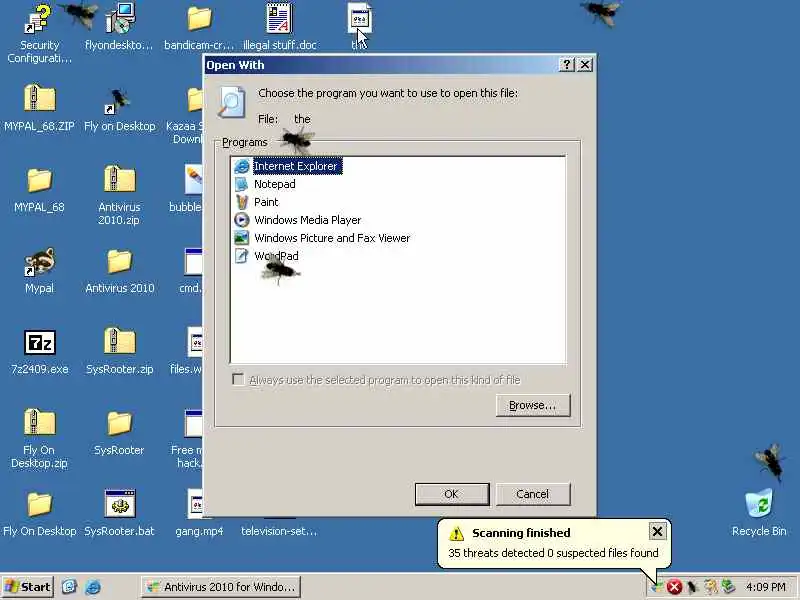The height and width of the screenshot is (600, 800).
Task: Choose Notepad from the Programs list
Action: (x=265, y=184)
